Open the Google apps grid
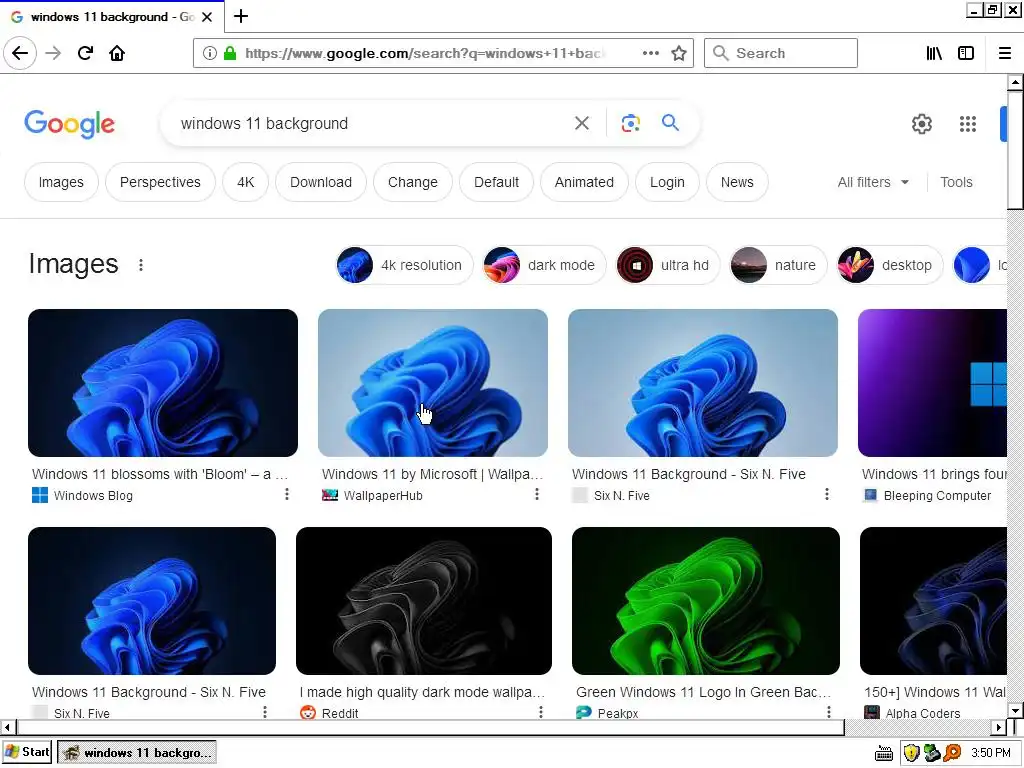The height and width of the screenshot is (768, 1024). click(968, 123)
